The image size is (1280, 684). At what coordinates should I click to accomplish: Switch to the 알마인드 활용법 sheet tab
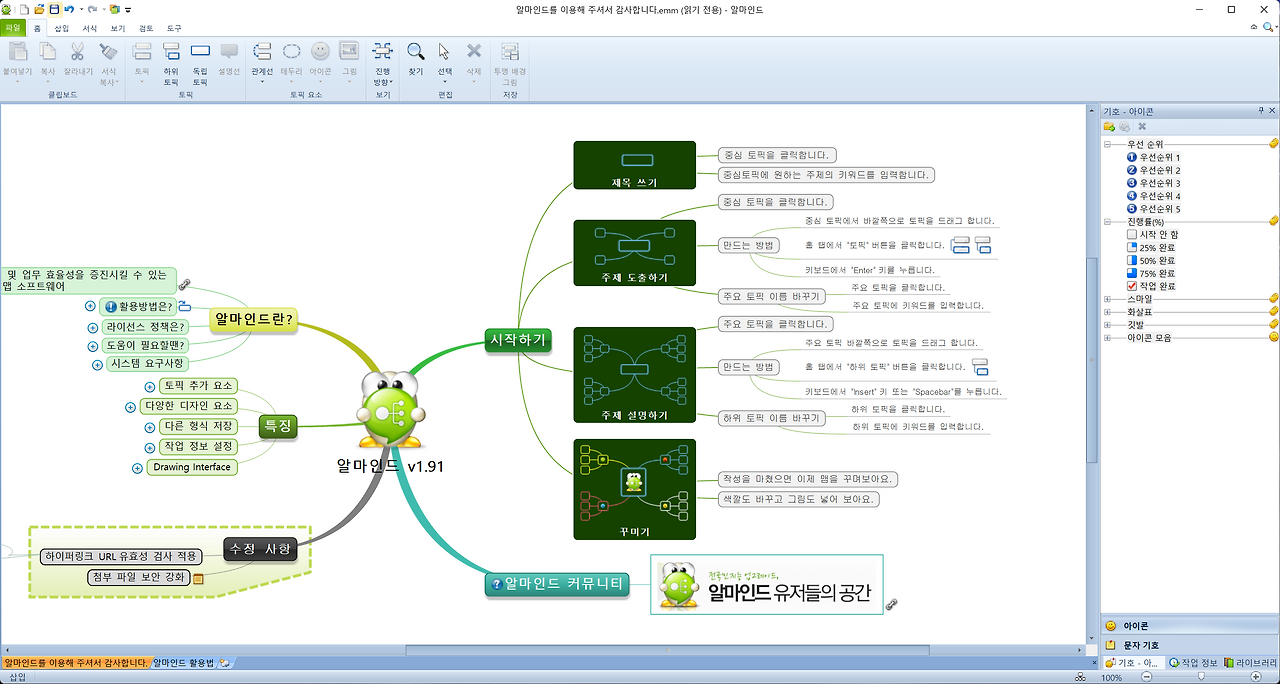(185, 662)
